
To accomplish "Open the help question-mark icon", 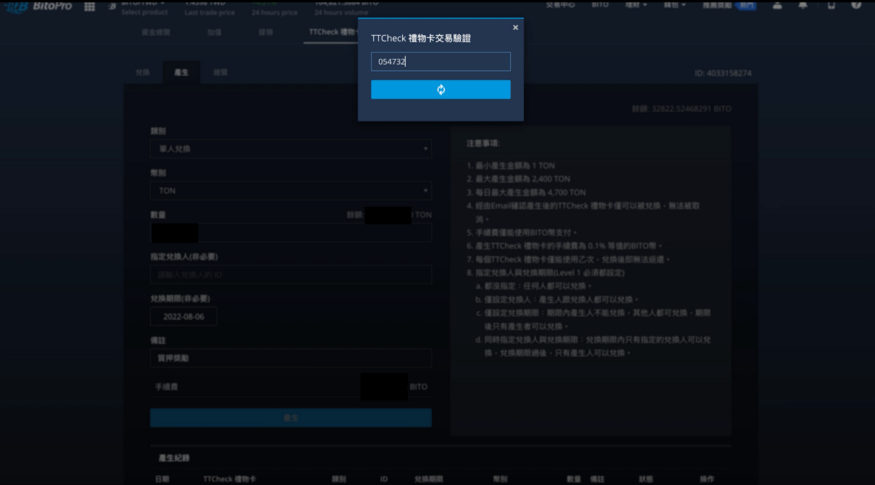I will click(856, 5).
